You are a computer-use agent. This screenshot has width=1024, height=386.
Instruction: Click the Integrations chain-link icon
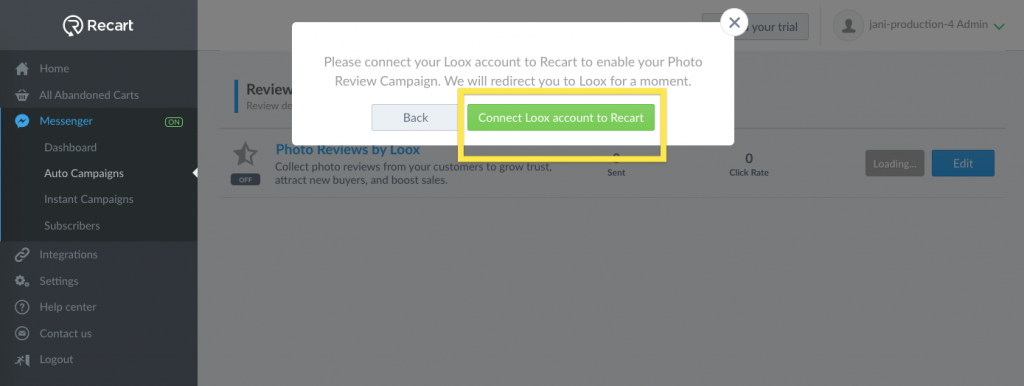pos(22,255)
